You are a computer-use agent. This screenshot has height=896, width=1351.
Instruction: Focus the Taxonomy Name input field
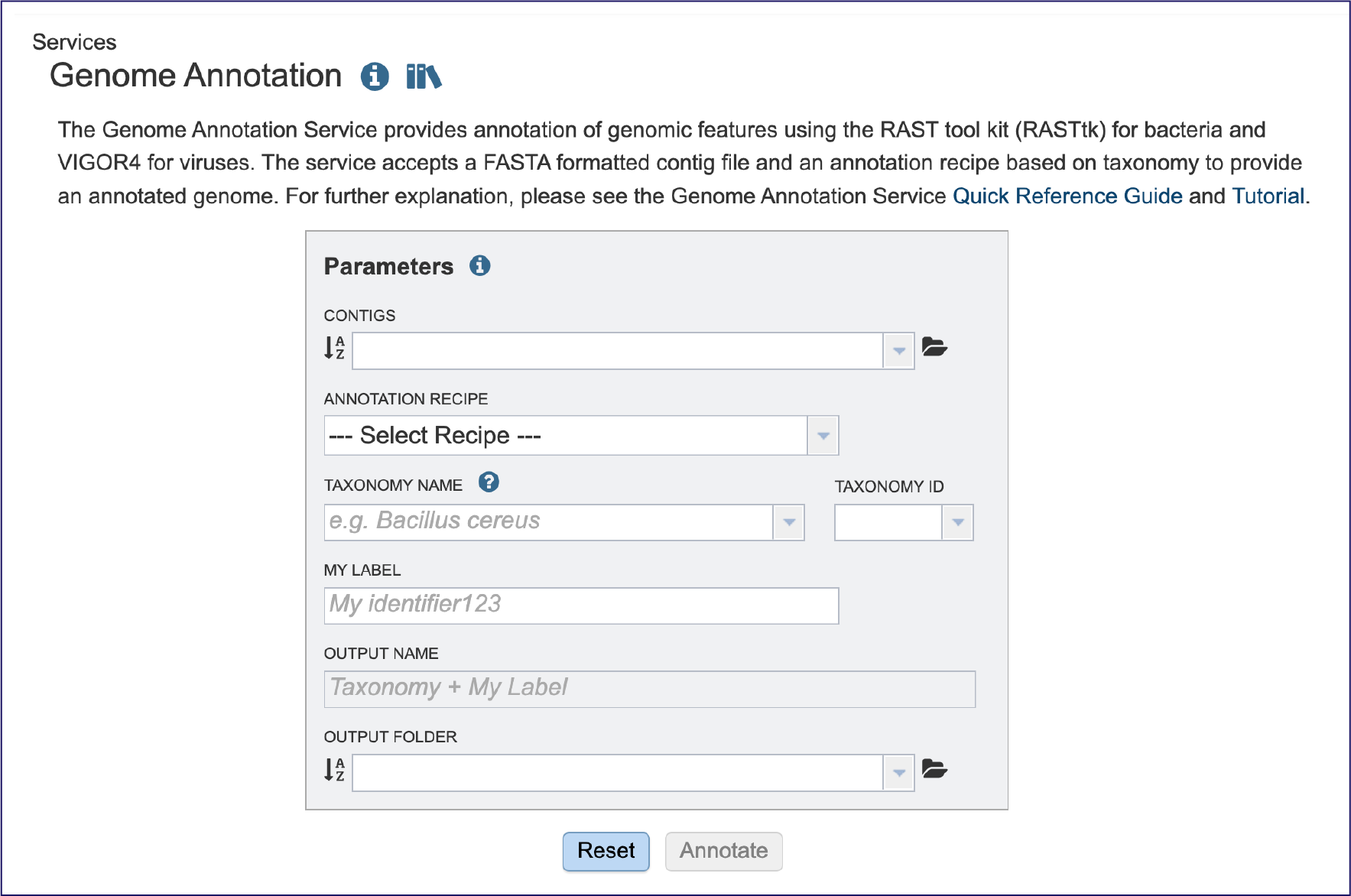(x=549, y=523)
